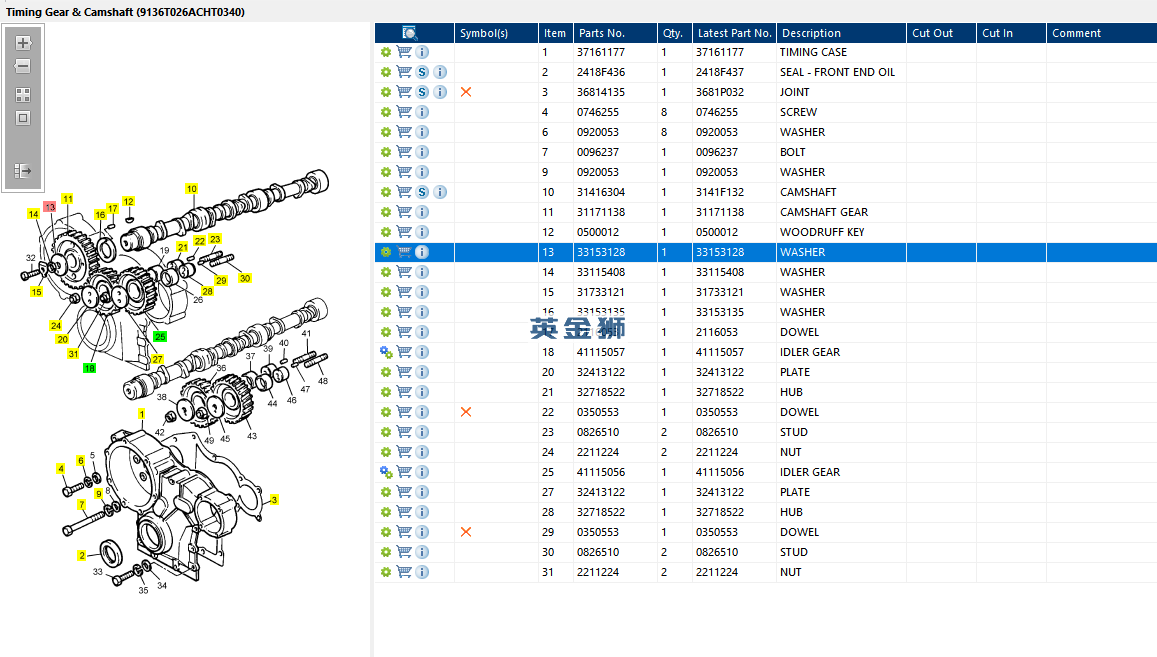Click the Latest Part No. column header
This screenshot has height=657, width=1157.
pos(734,32)
